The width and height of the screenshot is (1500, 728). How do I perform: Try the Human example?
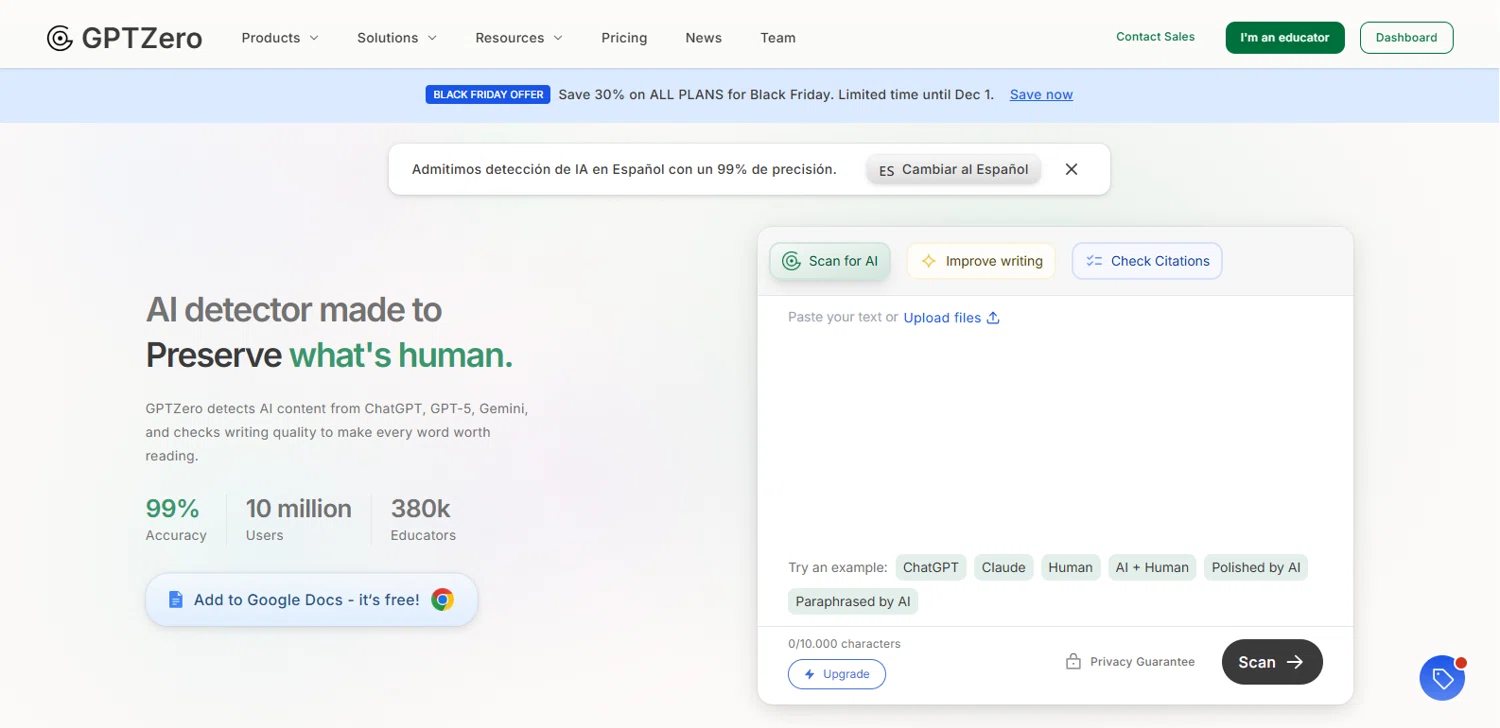pyautogui.click(x=1070, y=568)
